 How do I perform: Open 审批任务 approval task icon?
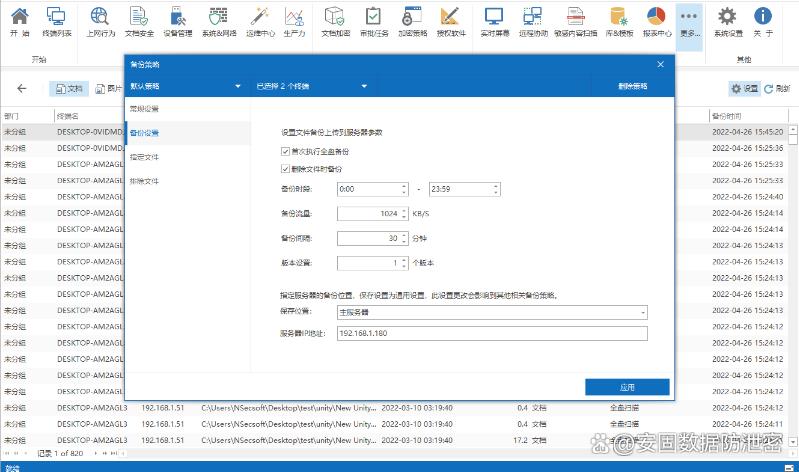point(372,21)
